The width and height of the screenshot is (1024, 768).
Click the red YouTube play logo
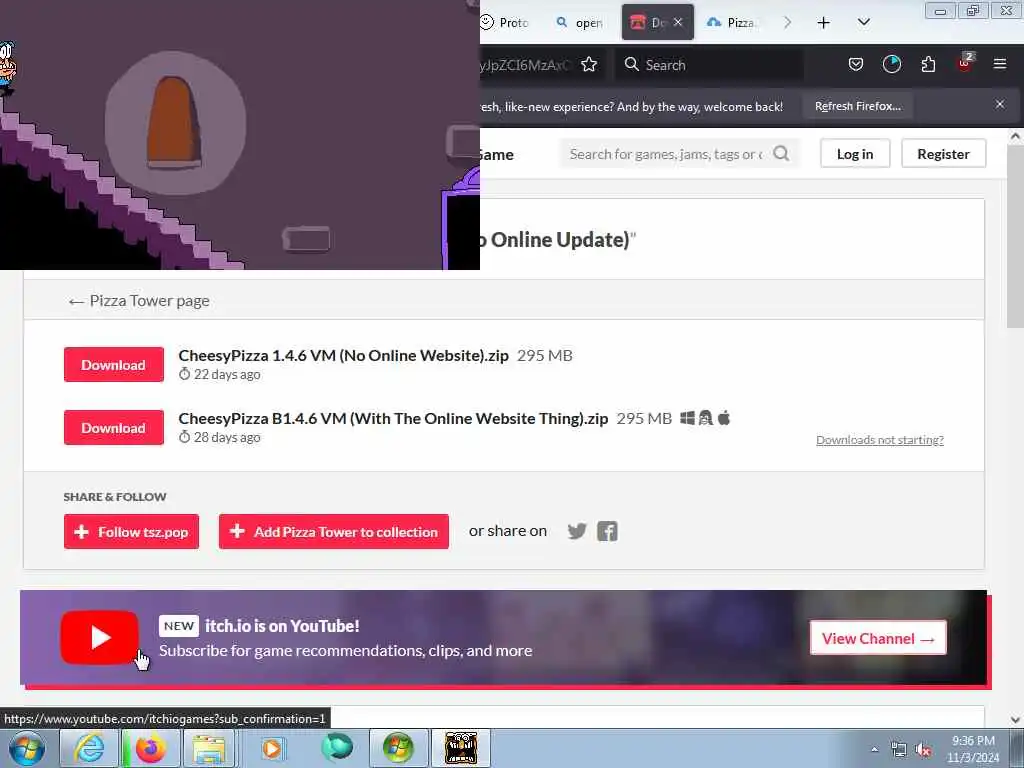(x=99, y=637)
